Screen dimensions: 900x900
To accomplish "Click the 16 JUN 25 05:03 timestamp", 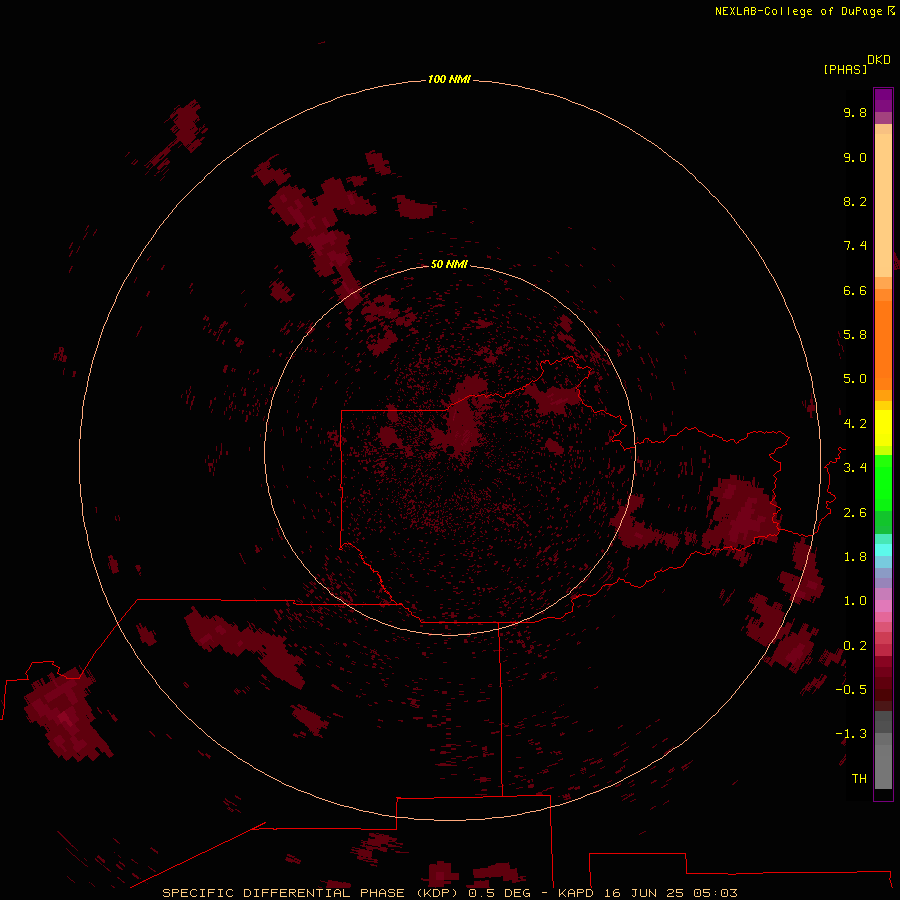I will [670, 893].
